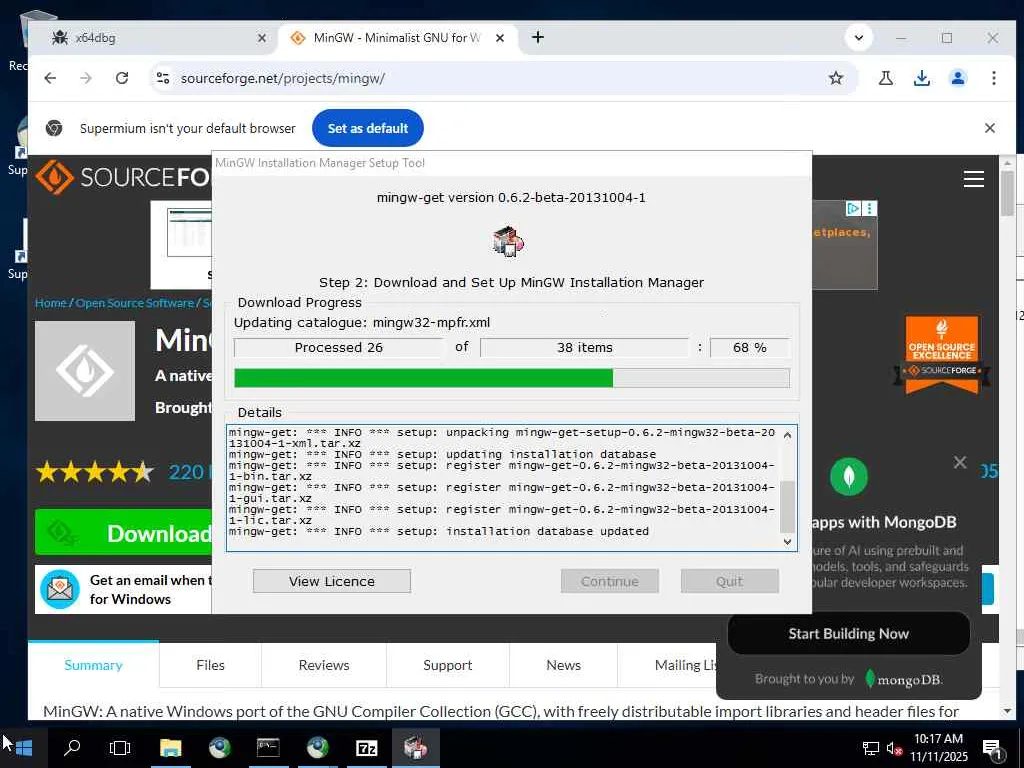Close the MongoDB advertisement popup
1024x768 pixels.
(x=959, y=462)
